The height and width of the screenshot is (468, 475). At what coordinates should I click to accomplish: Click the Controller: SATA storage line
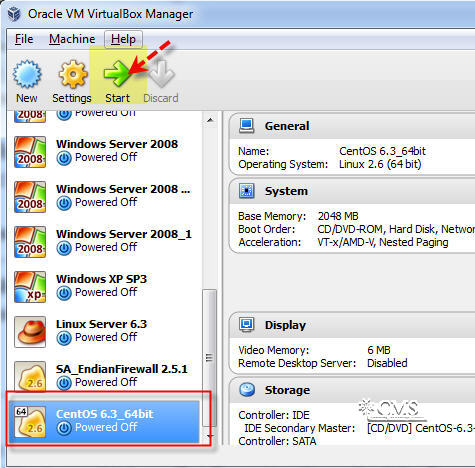277,441
